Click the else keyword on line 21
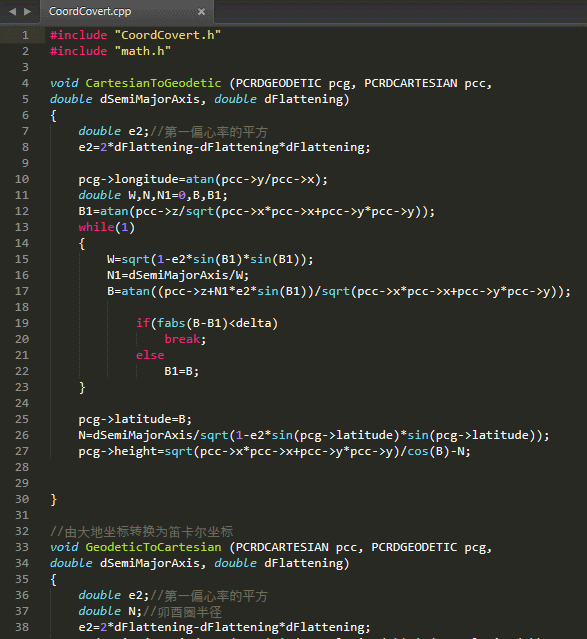Viewport: 587px width, 639px height. (x=150, y=355)
